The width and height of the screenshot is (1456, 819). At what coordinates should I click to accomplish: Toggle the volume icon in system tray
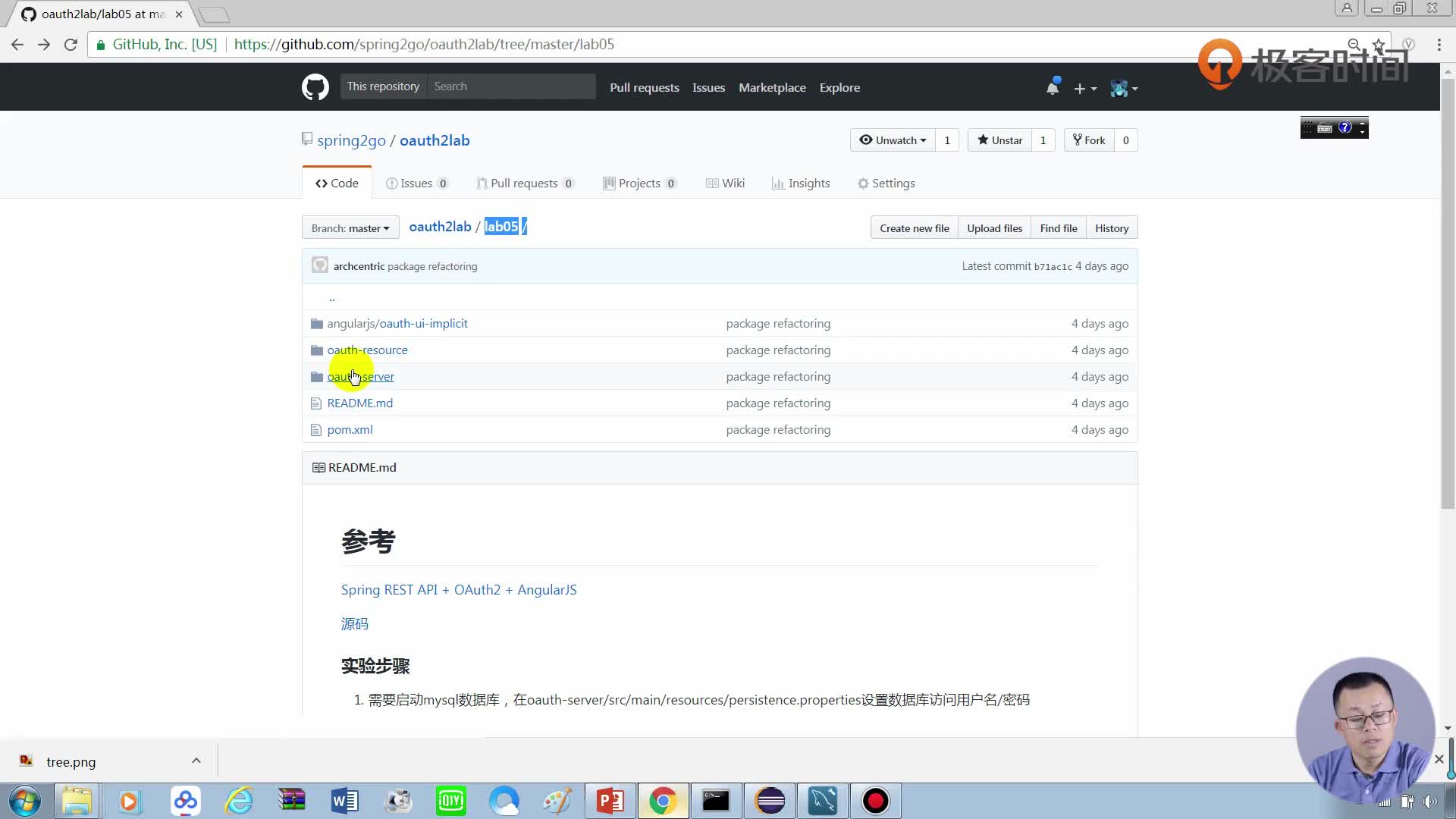pyautogui.click(x=1430, y=801)
